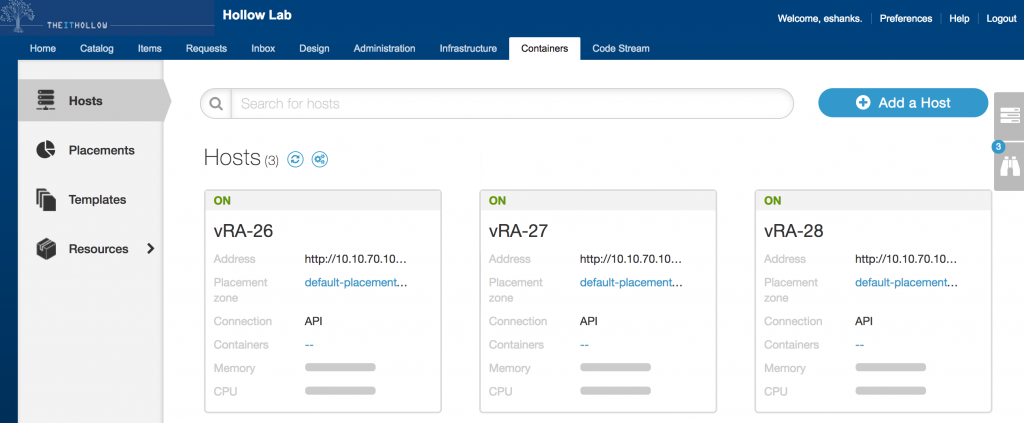Open the Code Stream tab
This screenshot has width=1024, height=423.
[x=620, y=48]
